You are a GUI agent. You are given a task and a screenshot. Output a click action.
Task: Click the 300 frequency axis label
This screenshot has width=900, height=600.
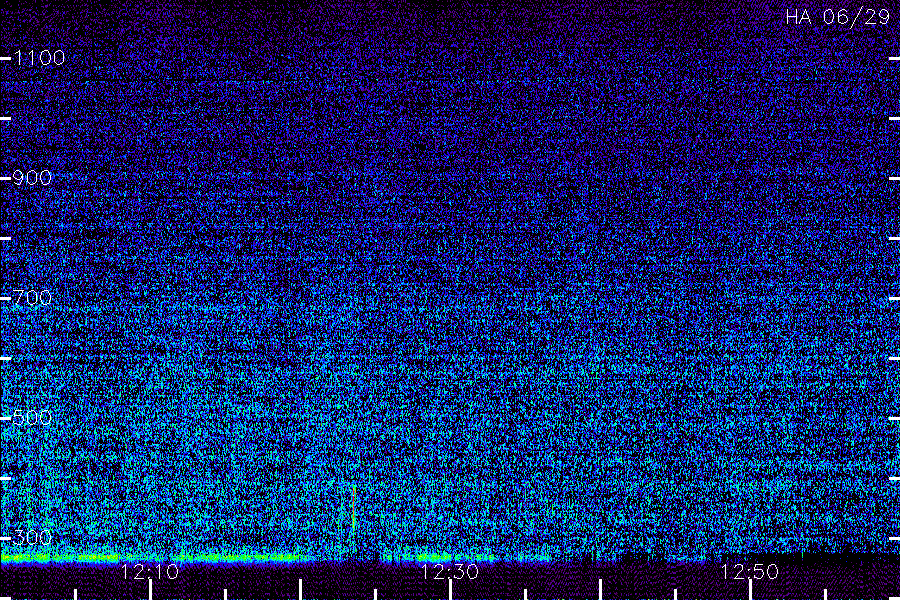click(32, 537)
